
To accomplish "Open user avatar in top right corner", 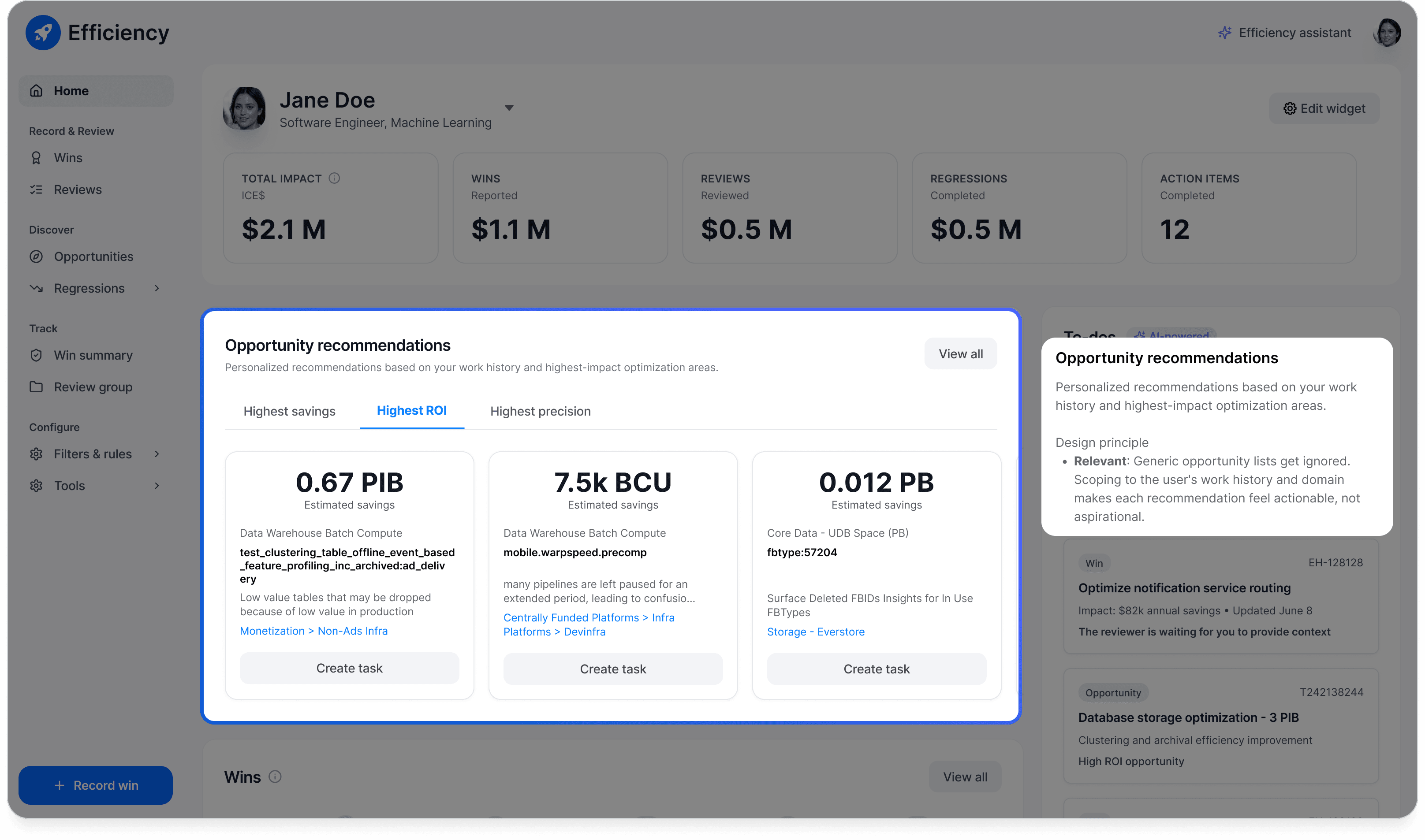I will pyautogui.click(x=1387, y=33).
